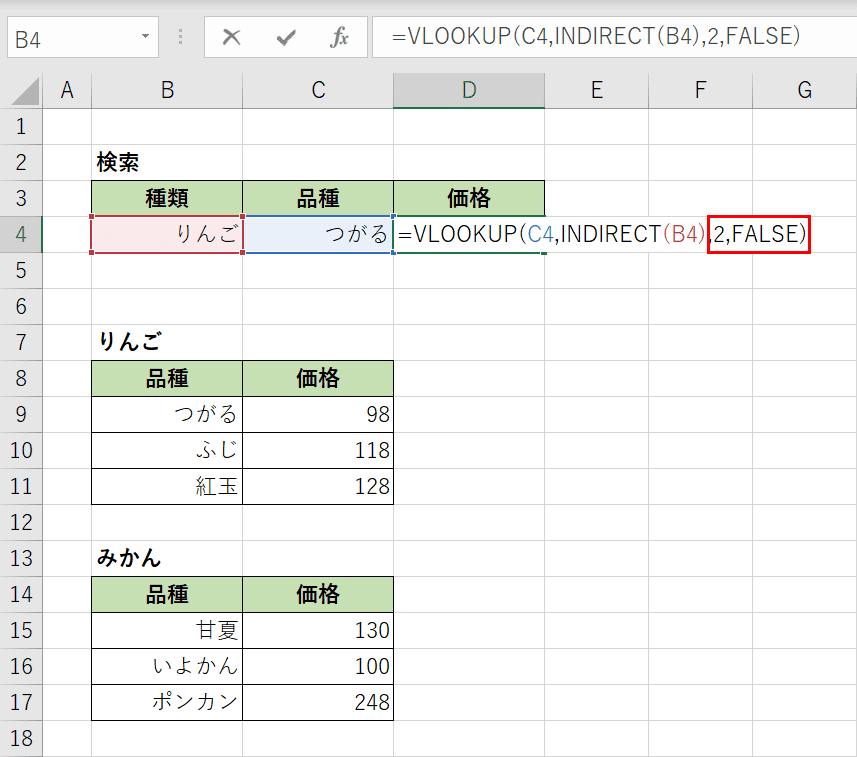Select column G header

point(805,90)
